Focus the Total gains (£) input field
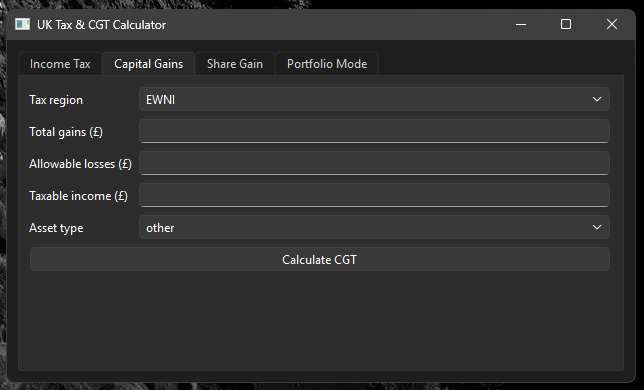The image size is (644, 390). pyautogui.click(x=374, y=131)
